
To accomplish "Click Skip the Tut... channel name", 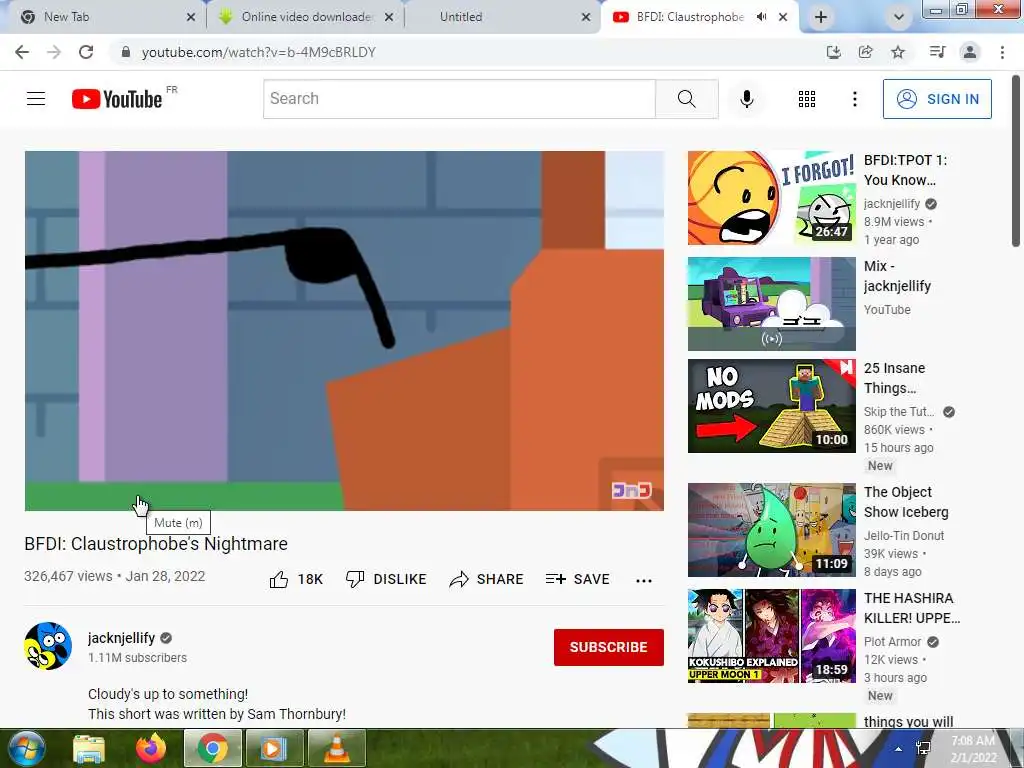I will tap(899, 411).
